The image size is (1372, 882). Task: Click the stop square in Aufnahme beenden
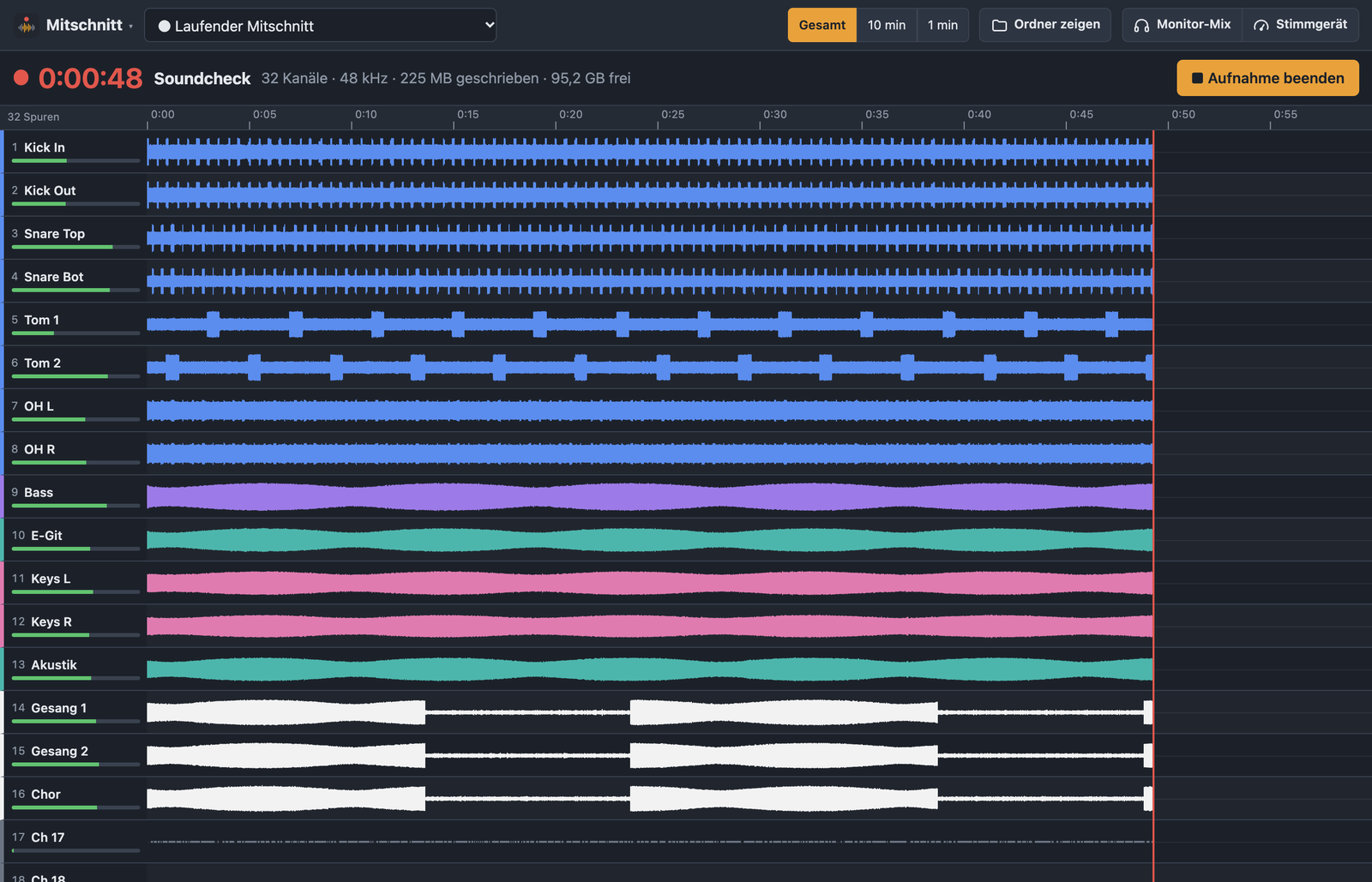click(x=1197, y=78)
